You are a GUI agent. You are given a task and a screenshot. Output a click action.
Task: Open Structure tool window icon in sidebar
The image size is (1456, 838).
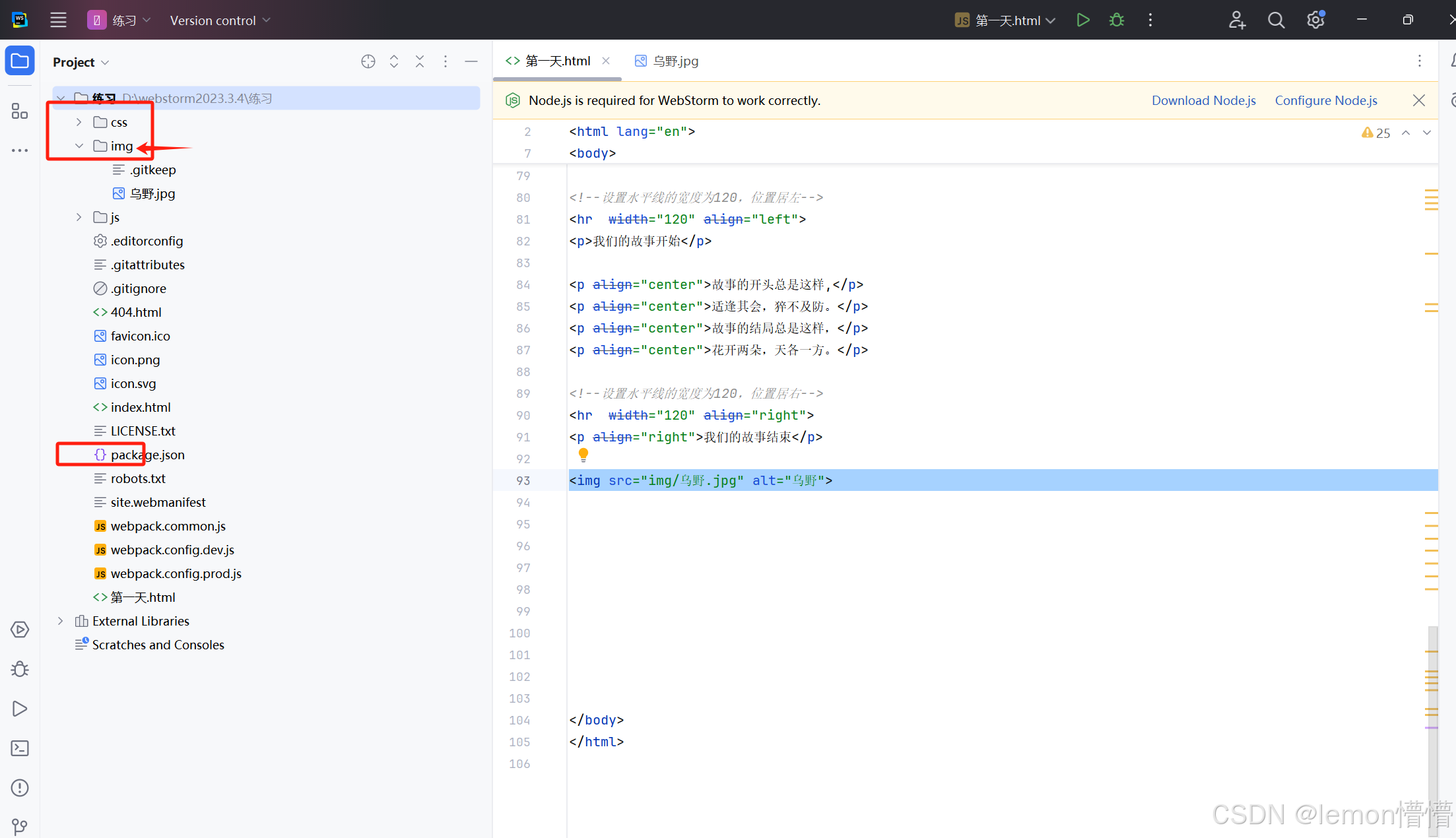[x=20, y=112]
